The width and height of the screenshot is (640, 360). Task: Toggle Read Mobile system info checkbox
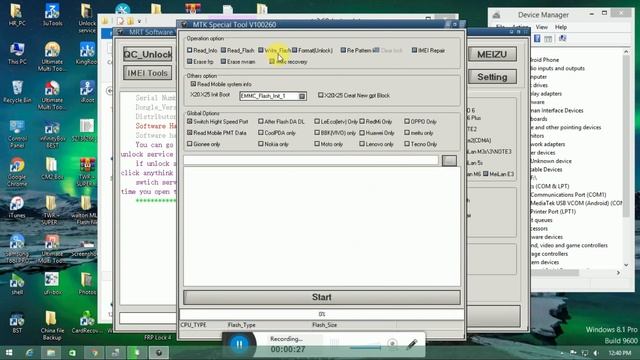click(x=193, y=84)
